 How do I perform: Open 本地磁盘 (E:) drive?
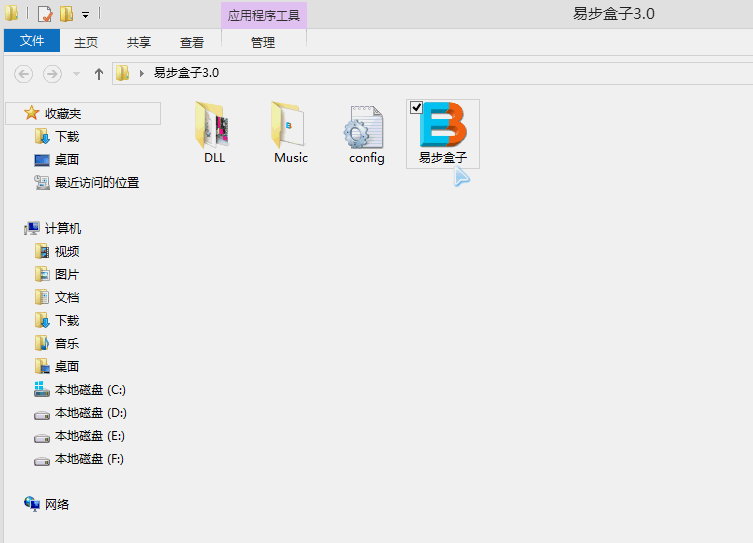89,436
